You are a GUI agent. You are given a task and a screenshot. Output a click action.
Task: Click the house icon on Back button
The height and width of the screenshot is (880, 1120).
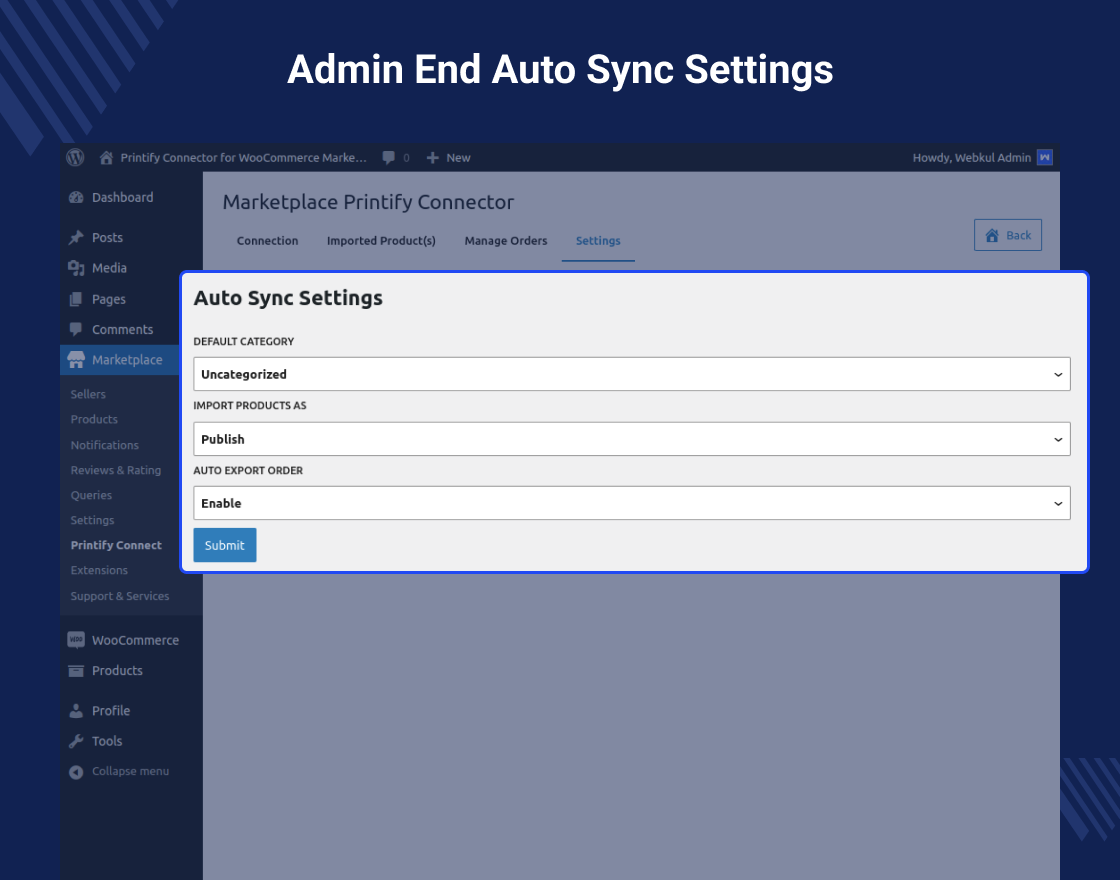pos(992,235)
